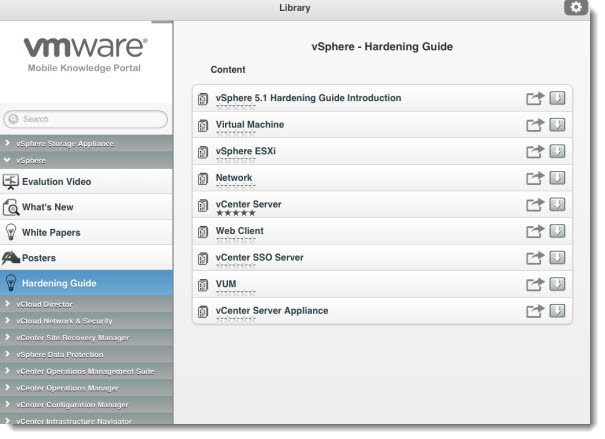Open the vCenter Server Appliance title
605x439 pixels.
coord(272,311)
